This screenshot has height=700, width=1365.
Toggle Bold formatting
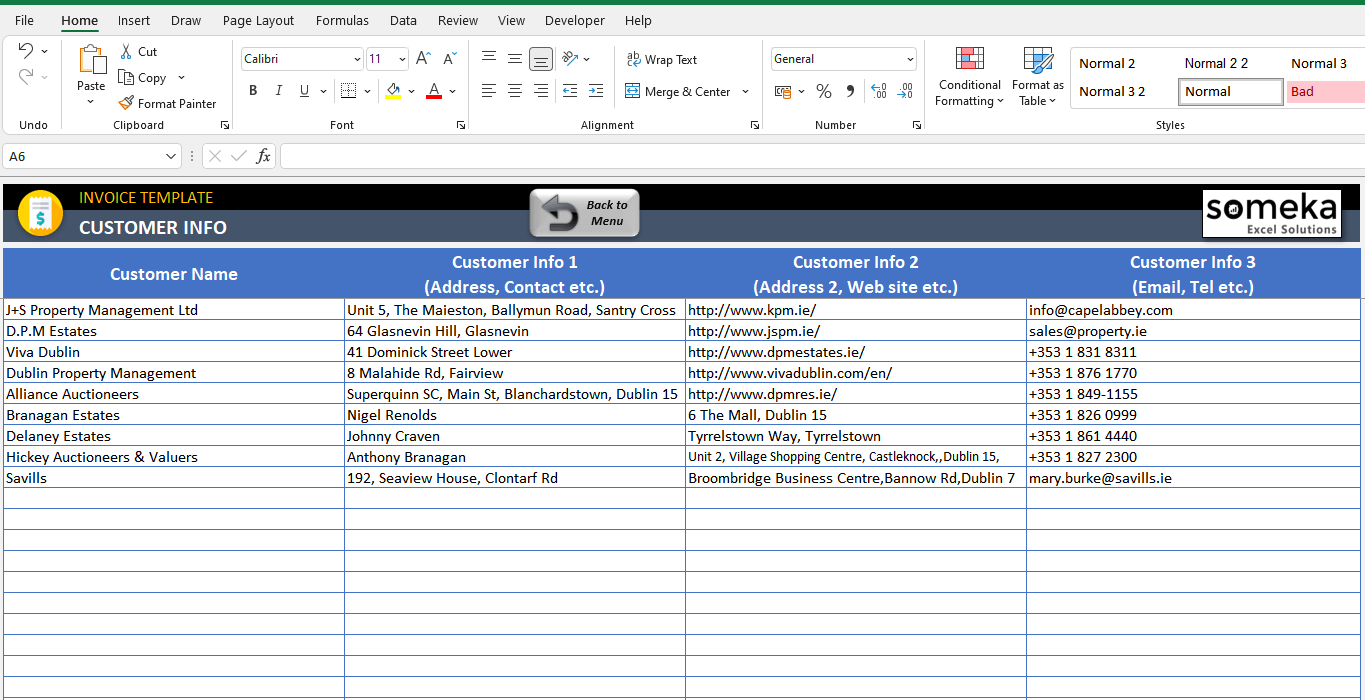253,91
